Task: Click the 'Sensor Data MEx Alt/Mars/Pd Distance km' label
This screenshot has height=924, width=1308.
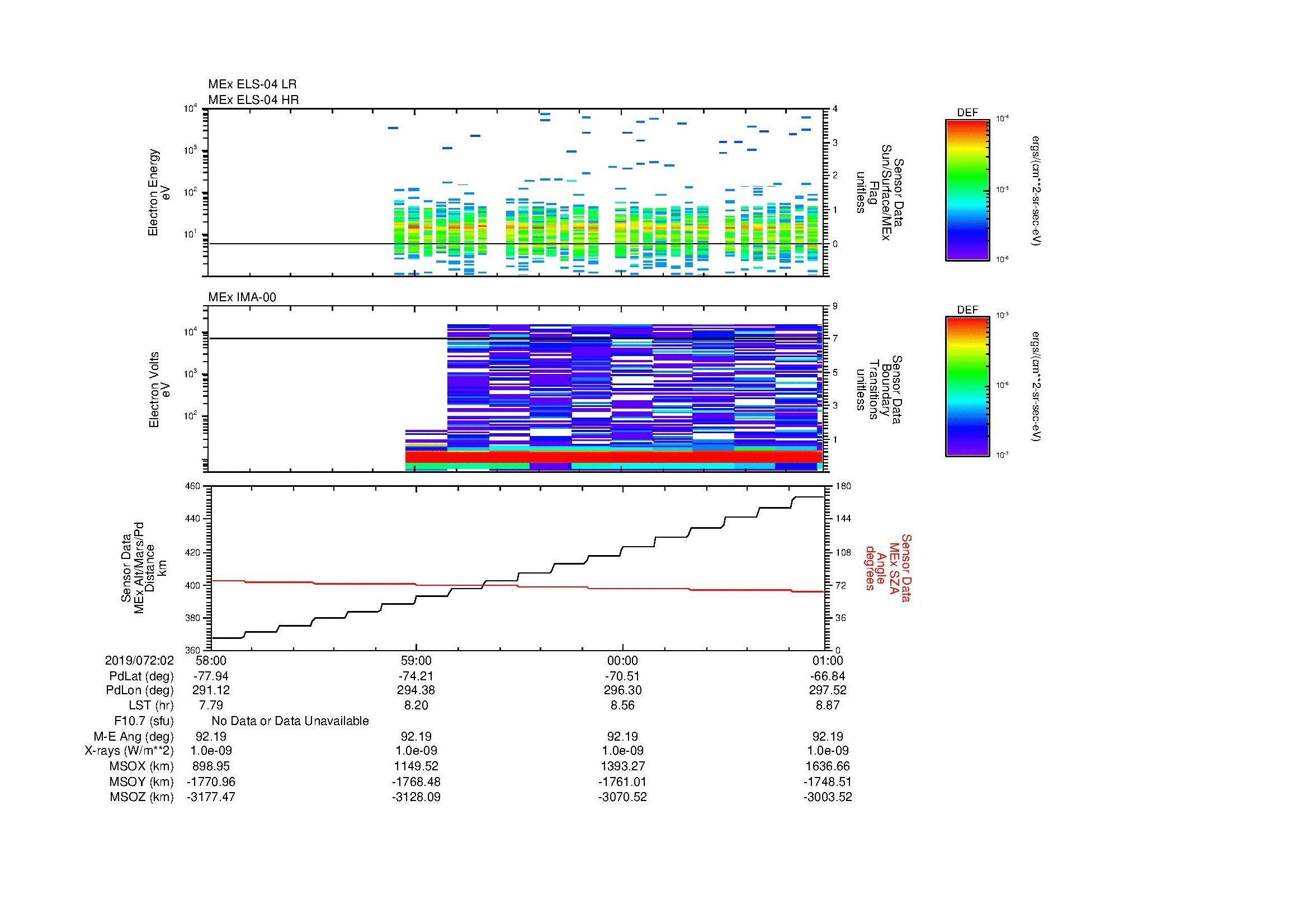Action: click(x=144, y=568)
